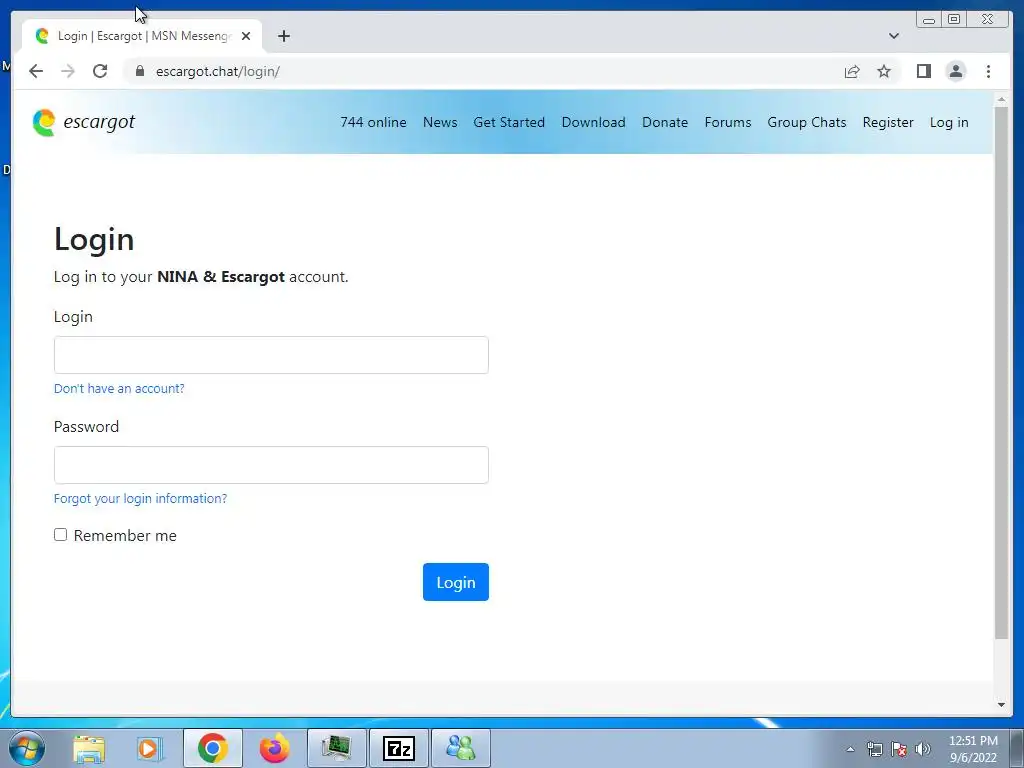Viewport: 1024px width, 768px height.
Task: Click the page scrollbar up arrow
Action: point(1001,99)
